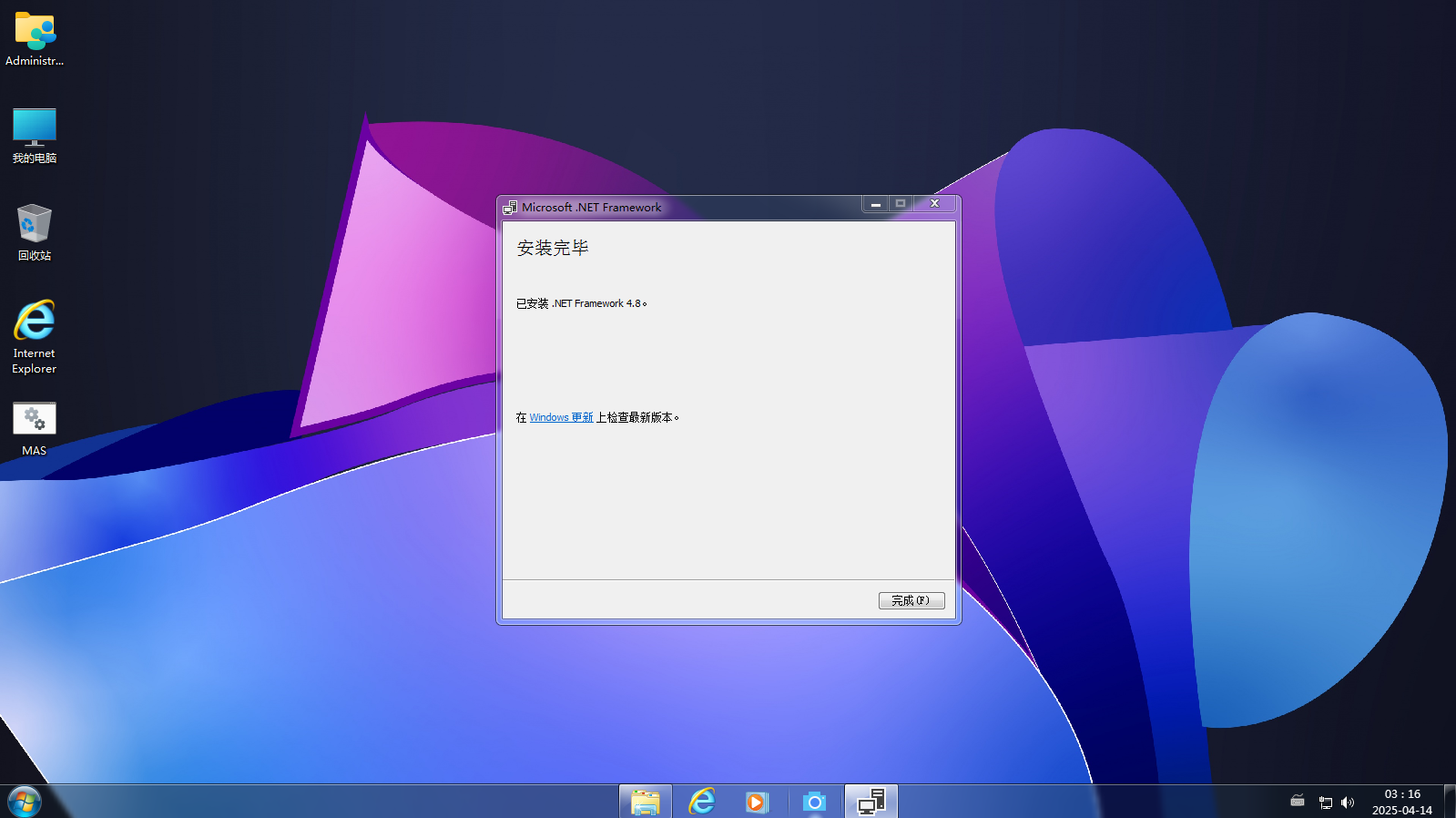Minimize the Microsoft .NET Framework window
This screenshot has width=1456, height=818.
coord(876,204)
